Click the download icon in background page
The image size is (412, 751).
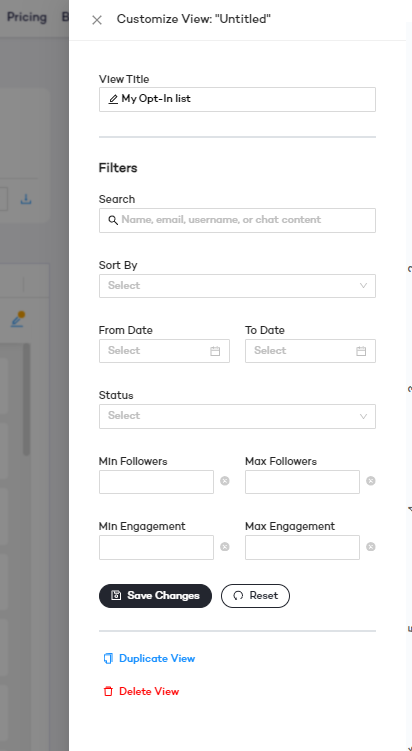(x=26, y=199)
